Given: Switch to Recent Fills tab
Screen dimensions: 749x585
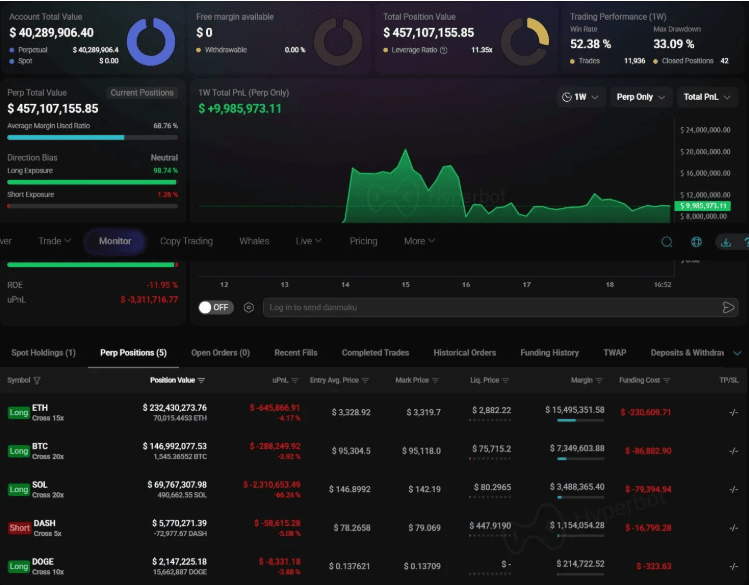Looking at the screenshot, I should pos(296,353).
